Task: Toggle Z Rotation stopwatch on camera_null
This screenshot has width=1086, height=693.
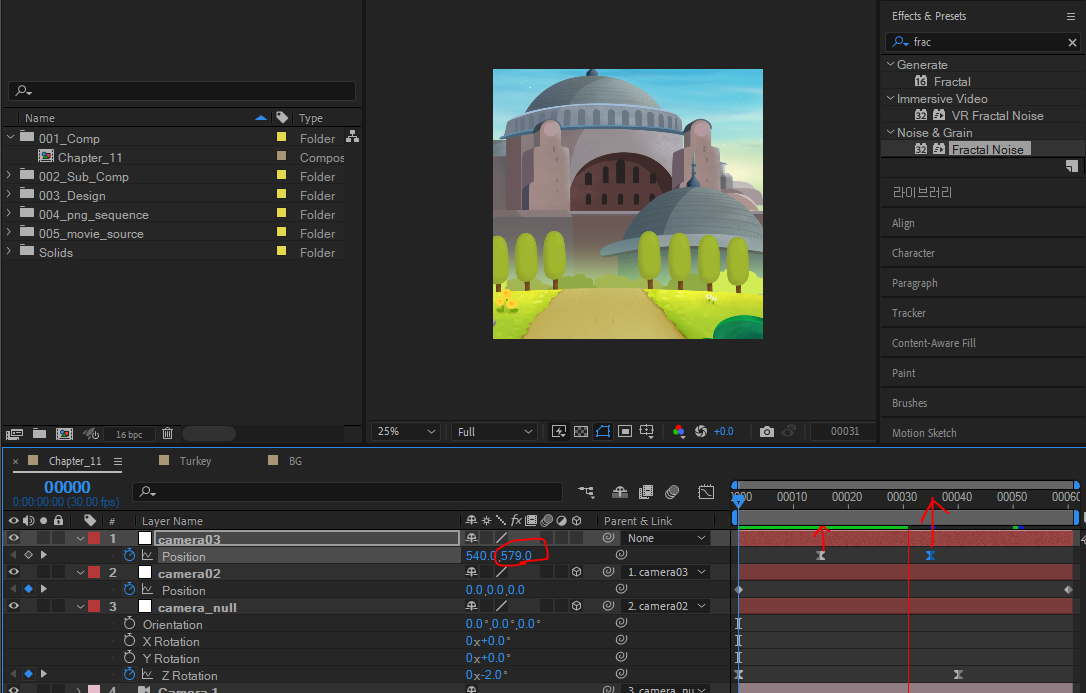Action: [129, 674]
